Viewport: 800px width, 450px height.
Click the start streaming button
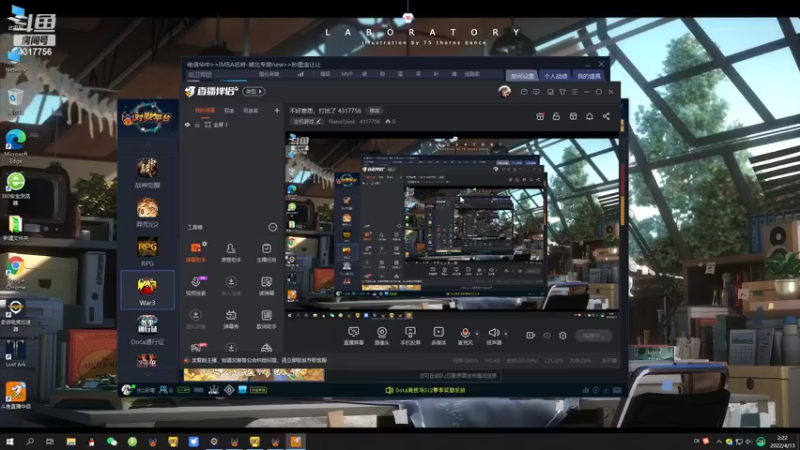click(593, 336)
